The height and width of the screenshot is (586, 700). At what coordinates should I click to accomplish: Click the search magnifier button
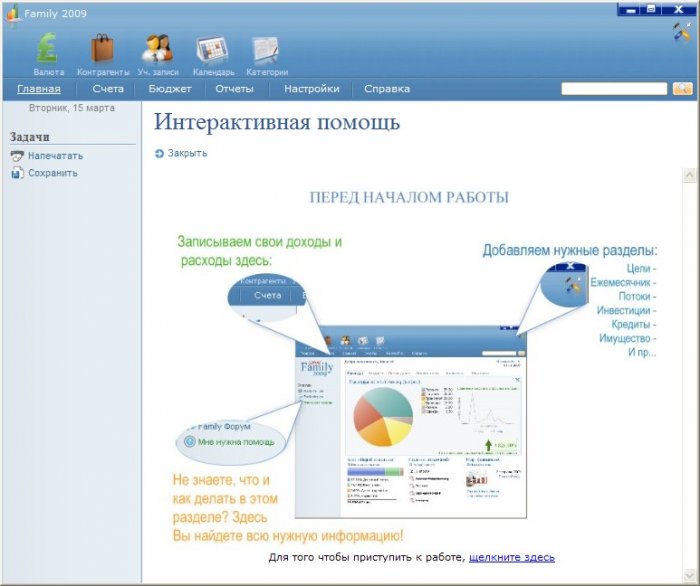click(683, 88)
